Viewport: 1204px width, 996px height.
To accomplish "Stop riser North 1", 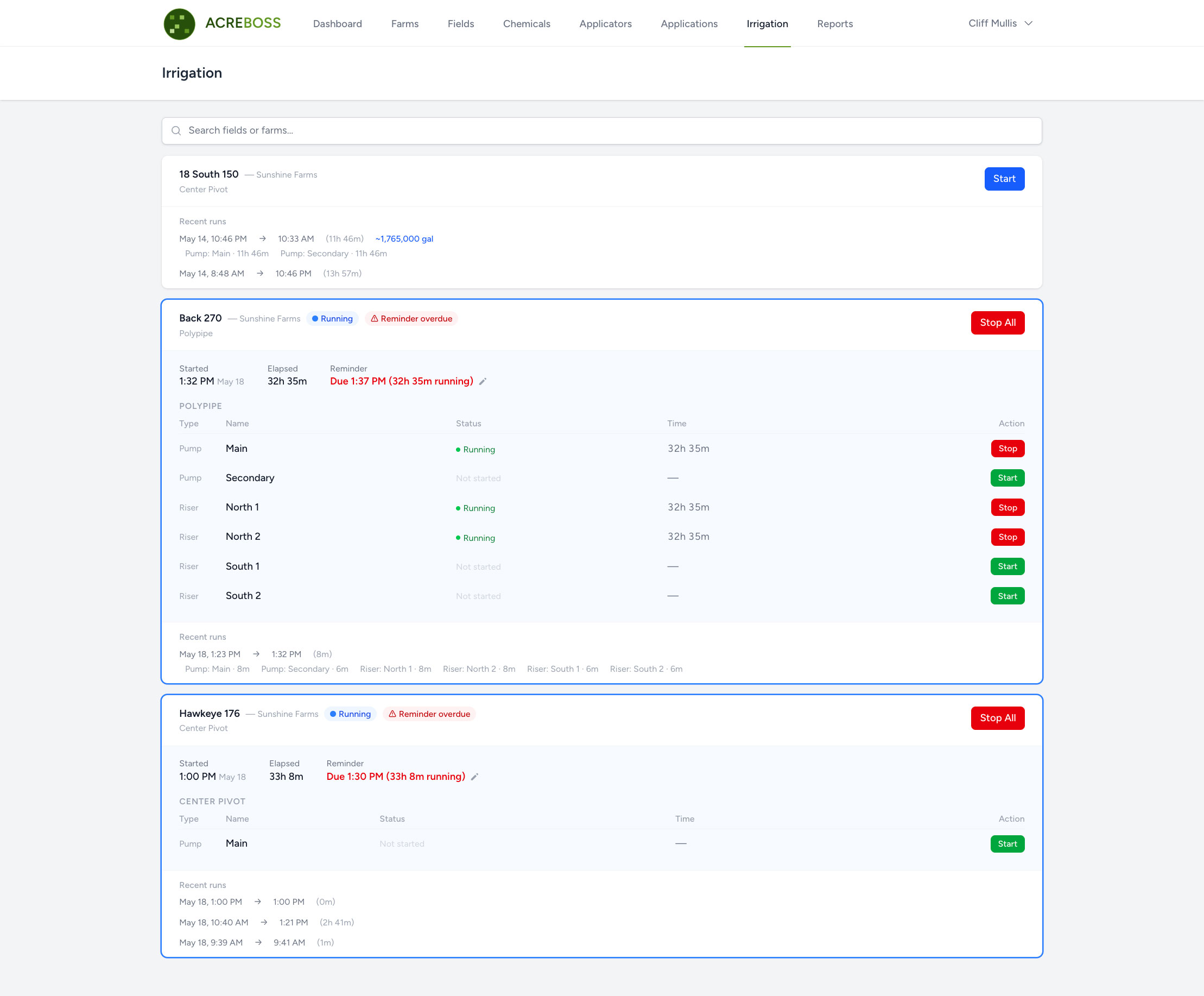I will pos(1007,507).
